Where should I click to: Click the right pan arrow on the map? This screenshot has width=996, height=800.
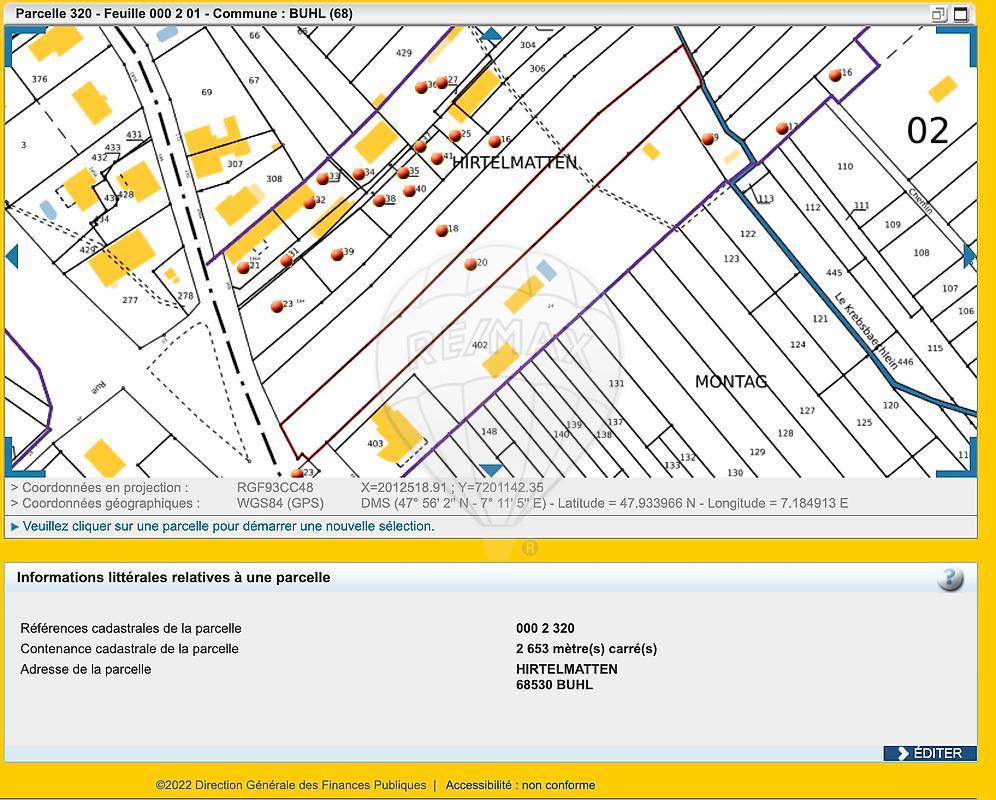point(968,256)
